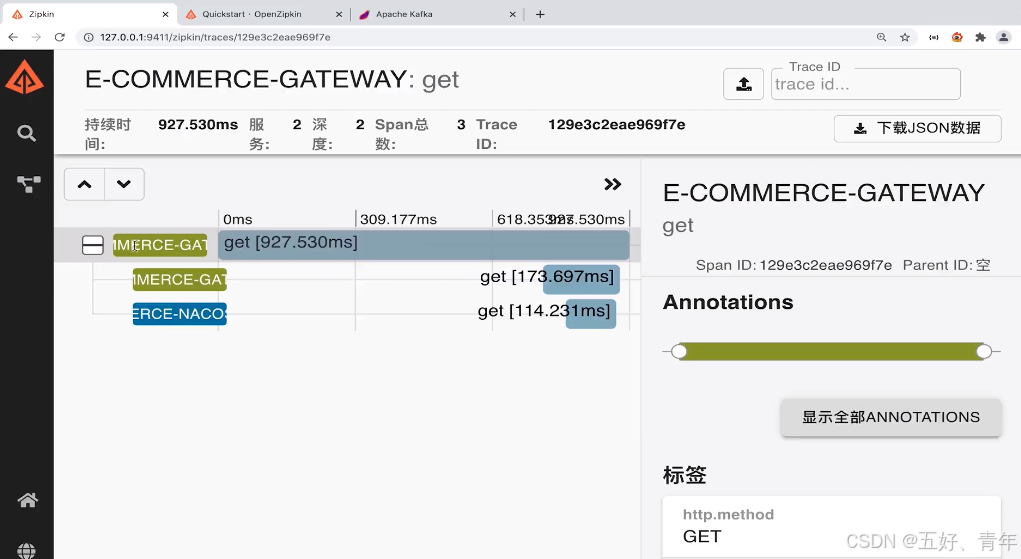Click the red Weibo extension icon

pyautogui.click(x=957, y=37)
